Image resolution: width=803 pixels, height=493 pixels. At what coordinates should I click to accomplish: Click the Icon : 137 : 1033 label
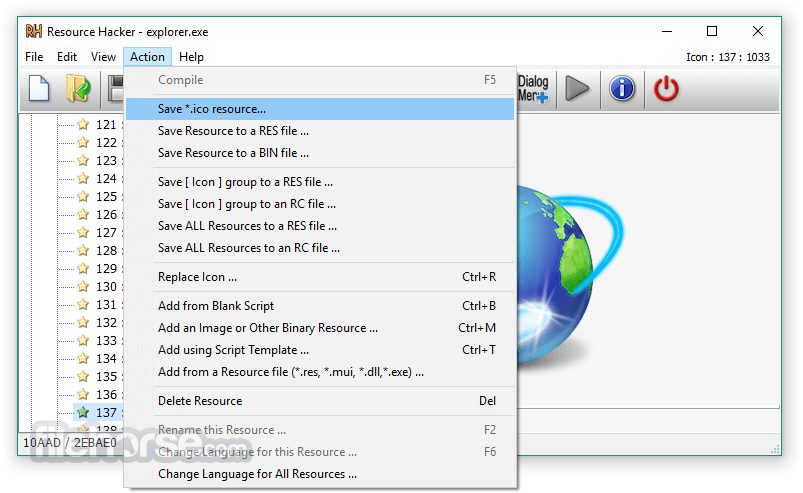tap(728, 57)
